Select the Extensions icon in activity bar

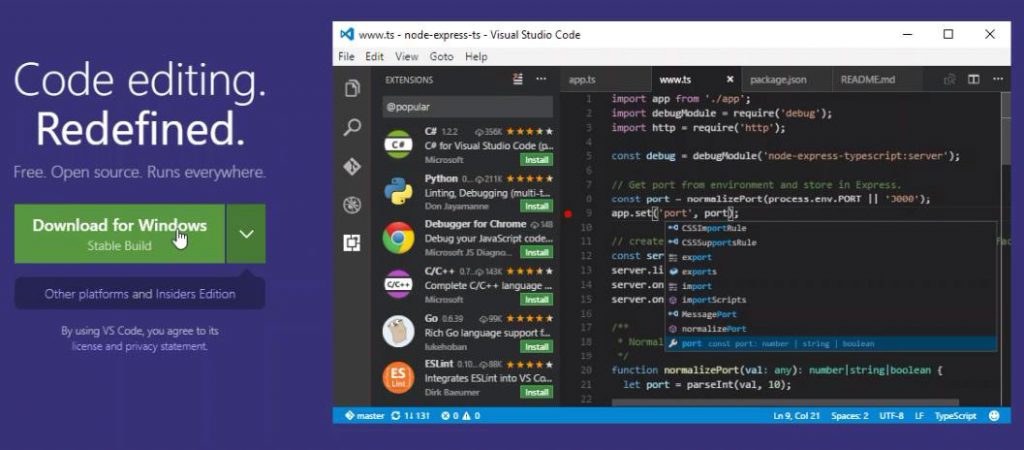(352, 243)
